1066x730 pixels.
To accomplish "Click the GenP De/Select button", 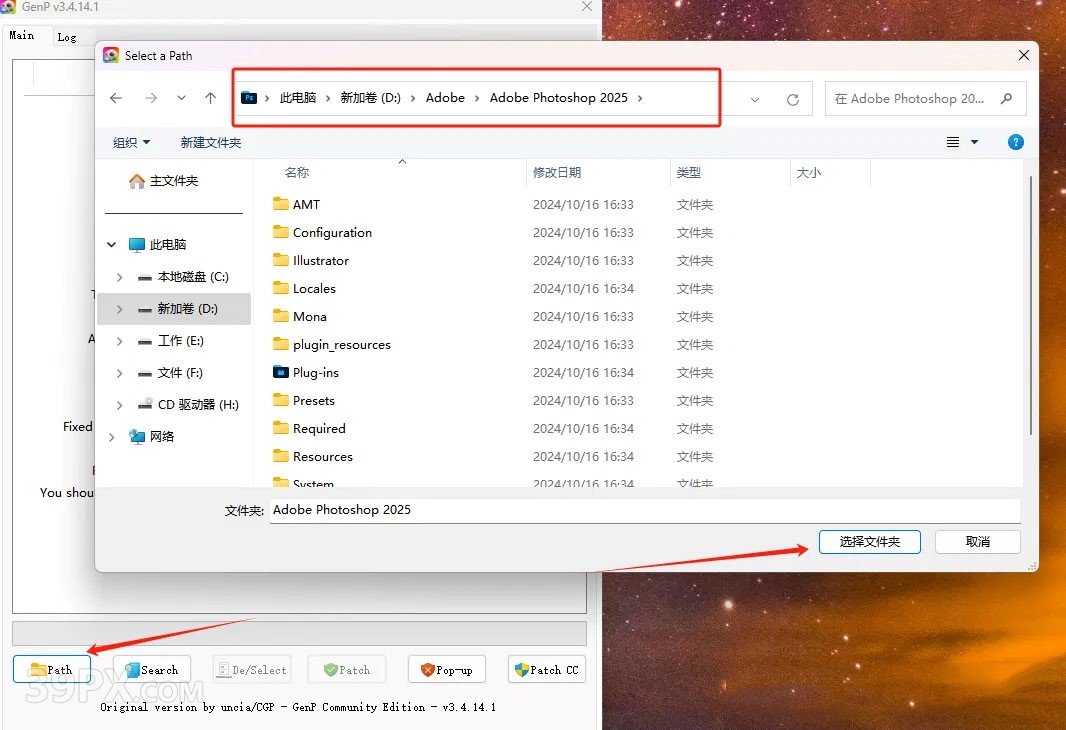I will click(x=252, y=670).
